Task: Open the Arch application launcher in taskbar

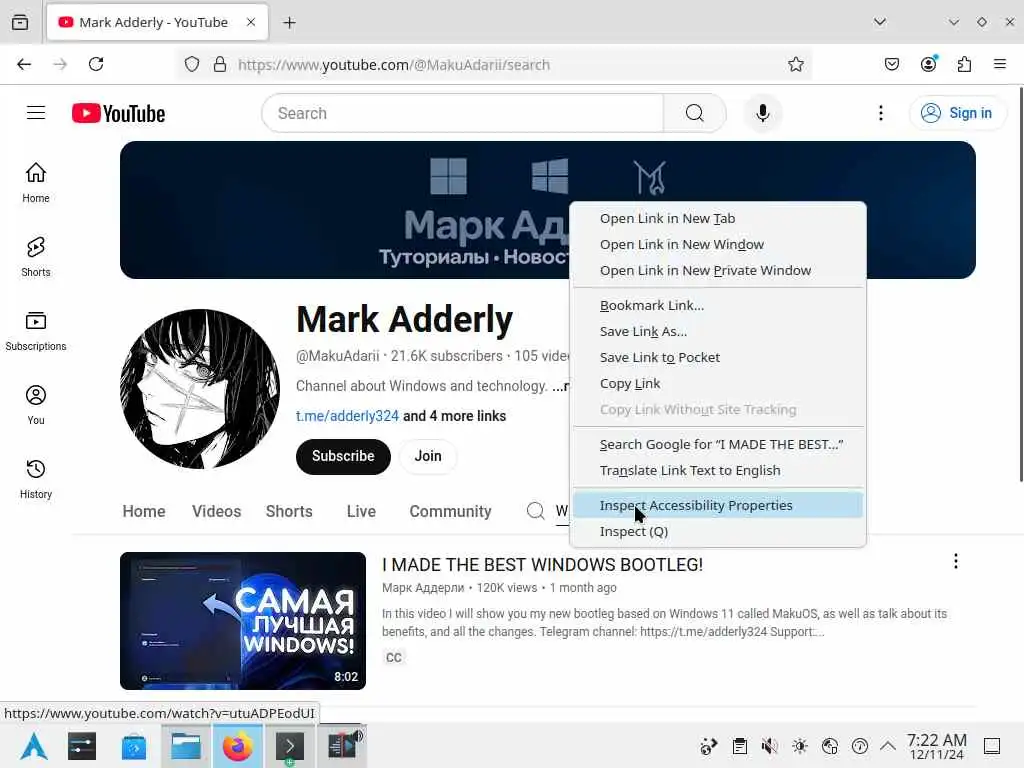Action: coord(34,746)
